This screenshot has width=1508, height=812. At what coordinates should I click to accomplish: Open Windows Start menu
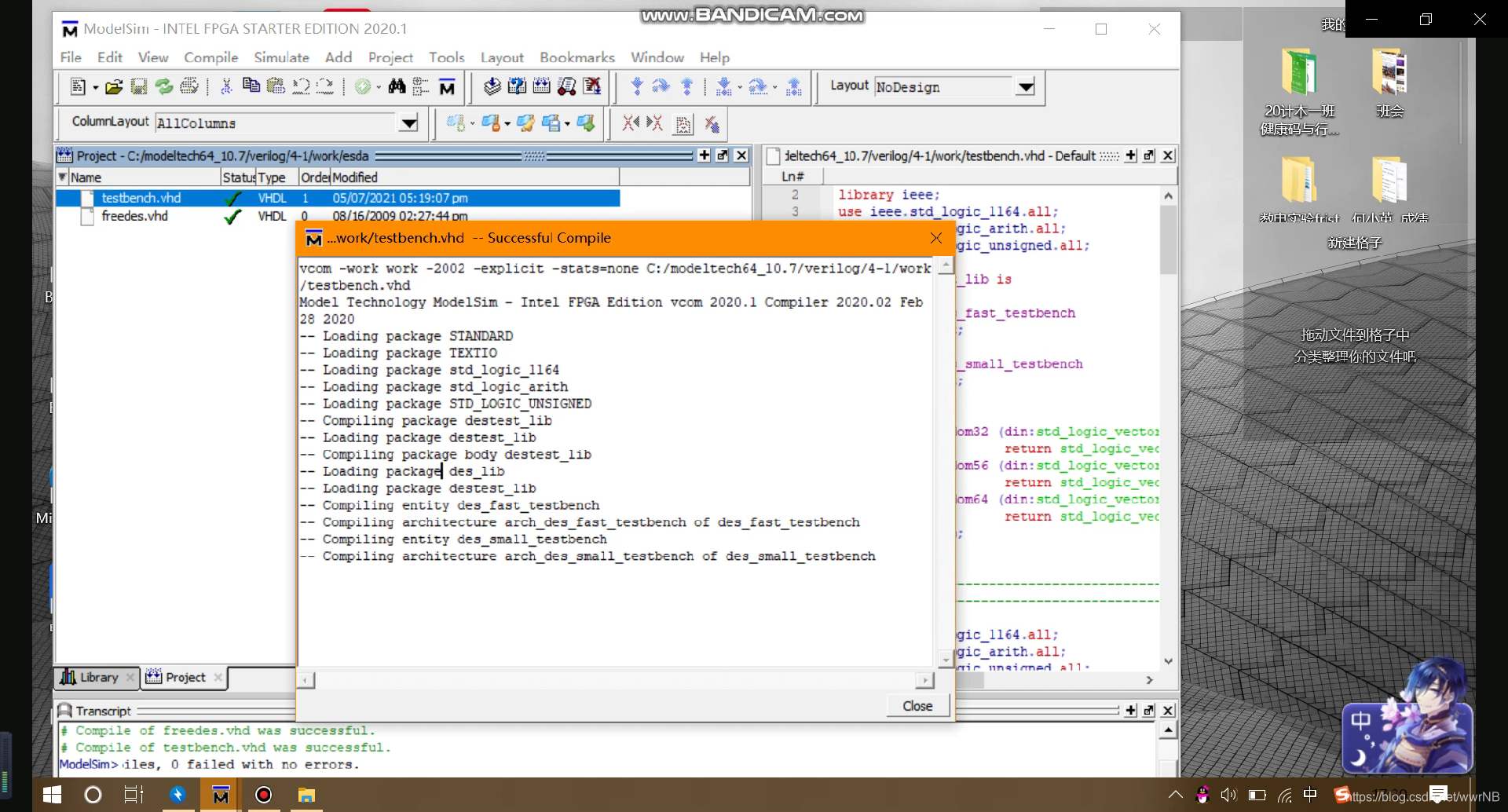click(52, 796)
